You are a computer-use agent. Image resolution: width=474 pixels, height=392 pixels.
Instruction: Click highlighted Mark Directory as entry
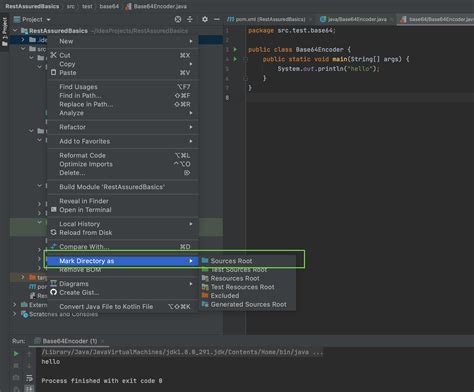123,261
